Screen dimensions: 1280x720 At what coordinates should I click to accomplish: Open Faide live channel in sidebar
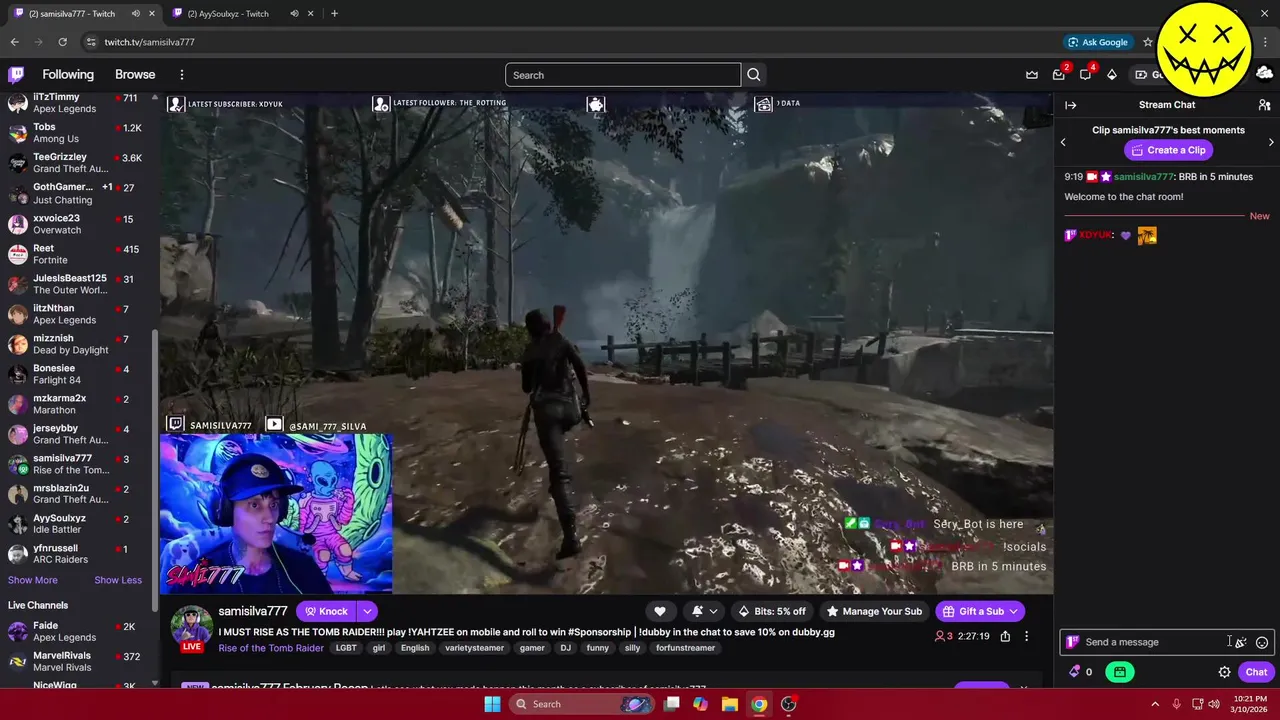click(78, 632)
